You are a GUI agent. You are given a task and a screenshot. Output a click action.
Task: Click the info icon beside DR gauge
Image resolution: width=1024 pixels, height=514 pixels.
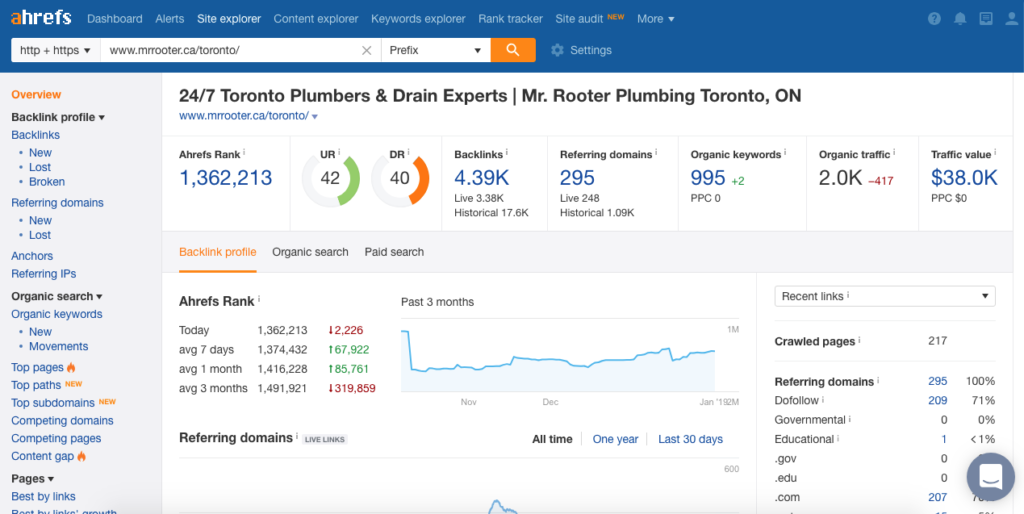(x=409, y=152)
